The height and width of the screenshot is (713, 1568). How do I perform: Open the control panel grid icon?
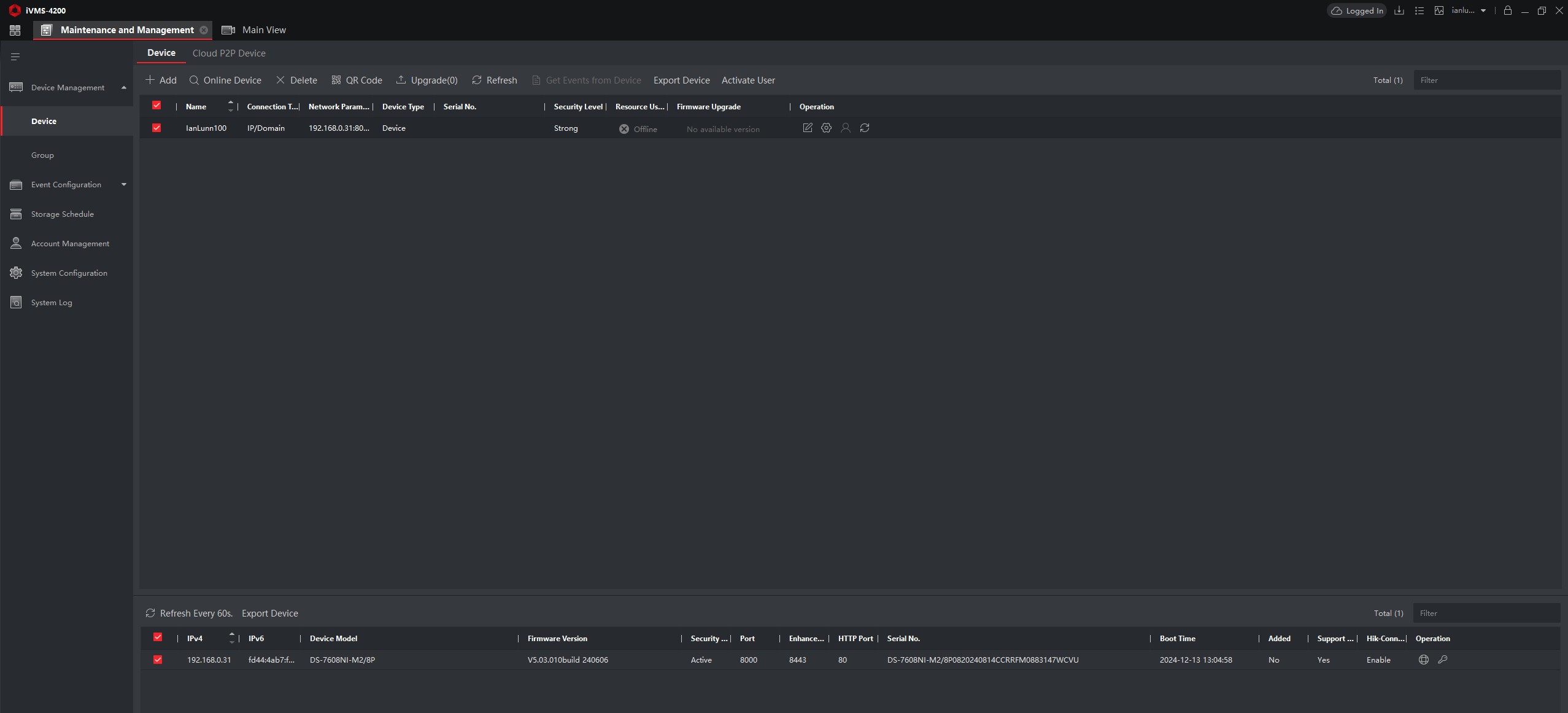[15, 30]
